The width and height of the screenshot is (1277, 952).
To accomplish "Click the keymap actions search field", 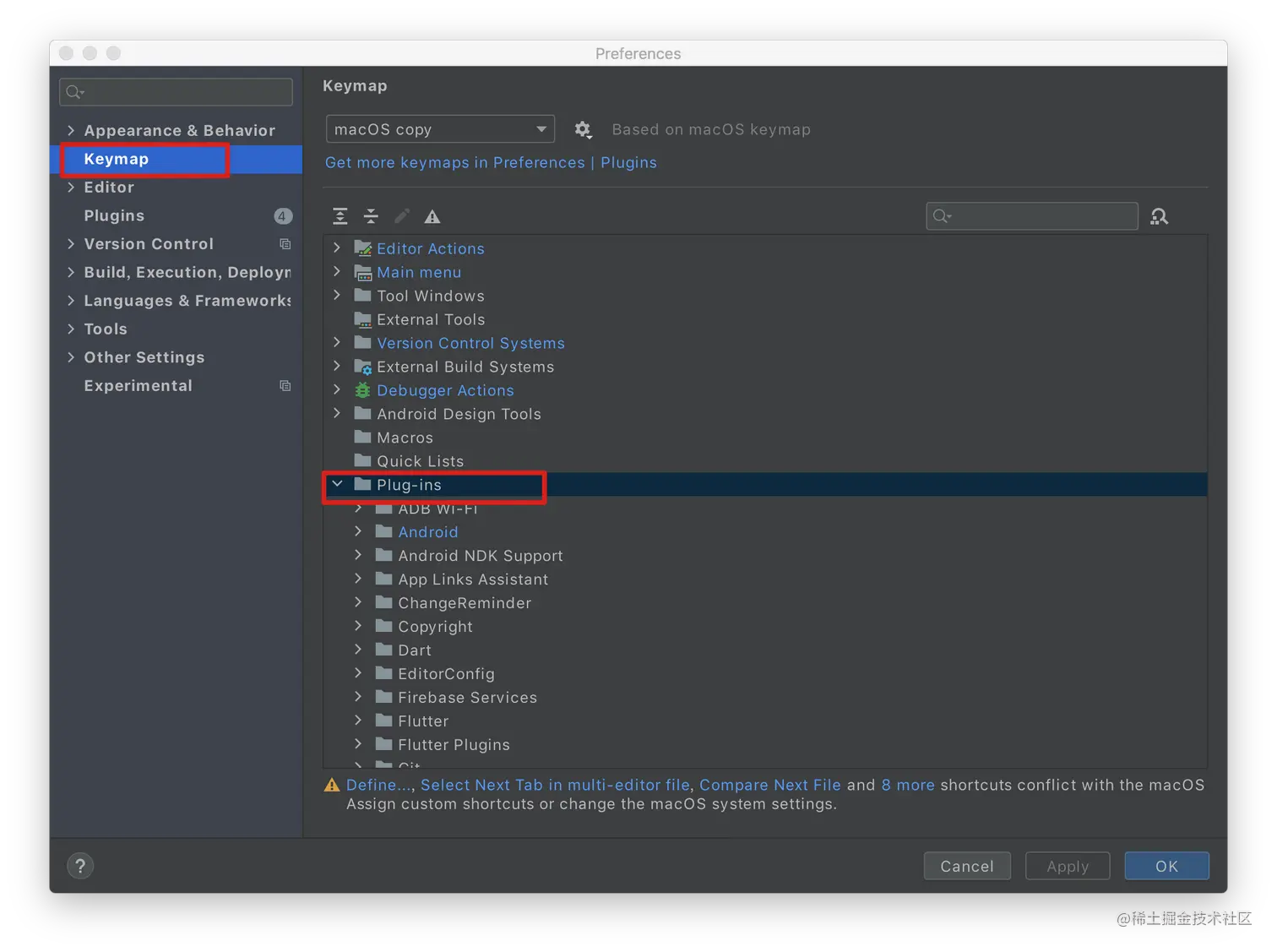I will (1032, 216).
